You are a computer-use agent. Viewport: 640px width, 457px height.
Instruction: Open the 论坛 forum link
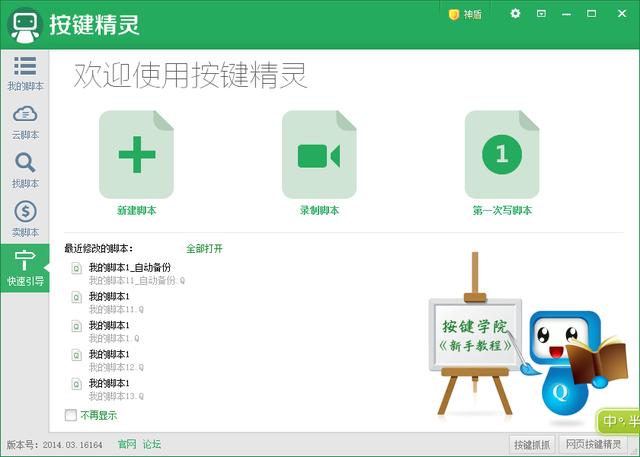click(x=152, y=444)
